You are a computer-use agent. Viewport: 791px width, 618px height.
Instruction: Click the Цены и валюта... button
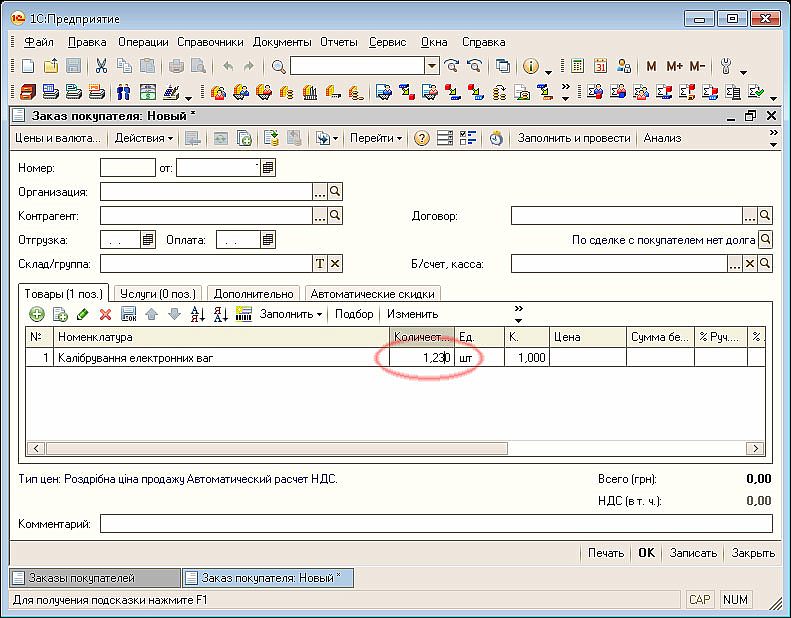click(x=58, y=138)
